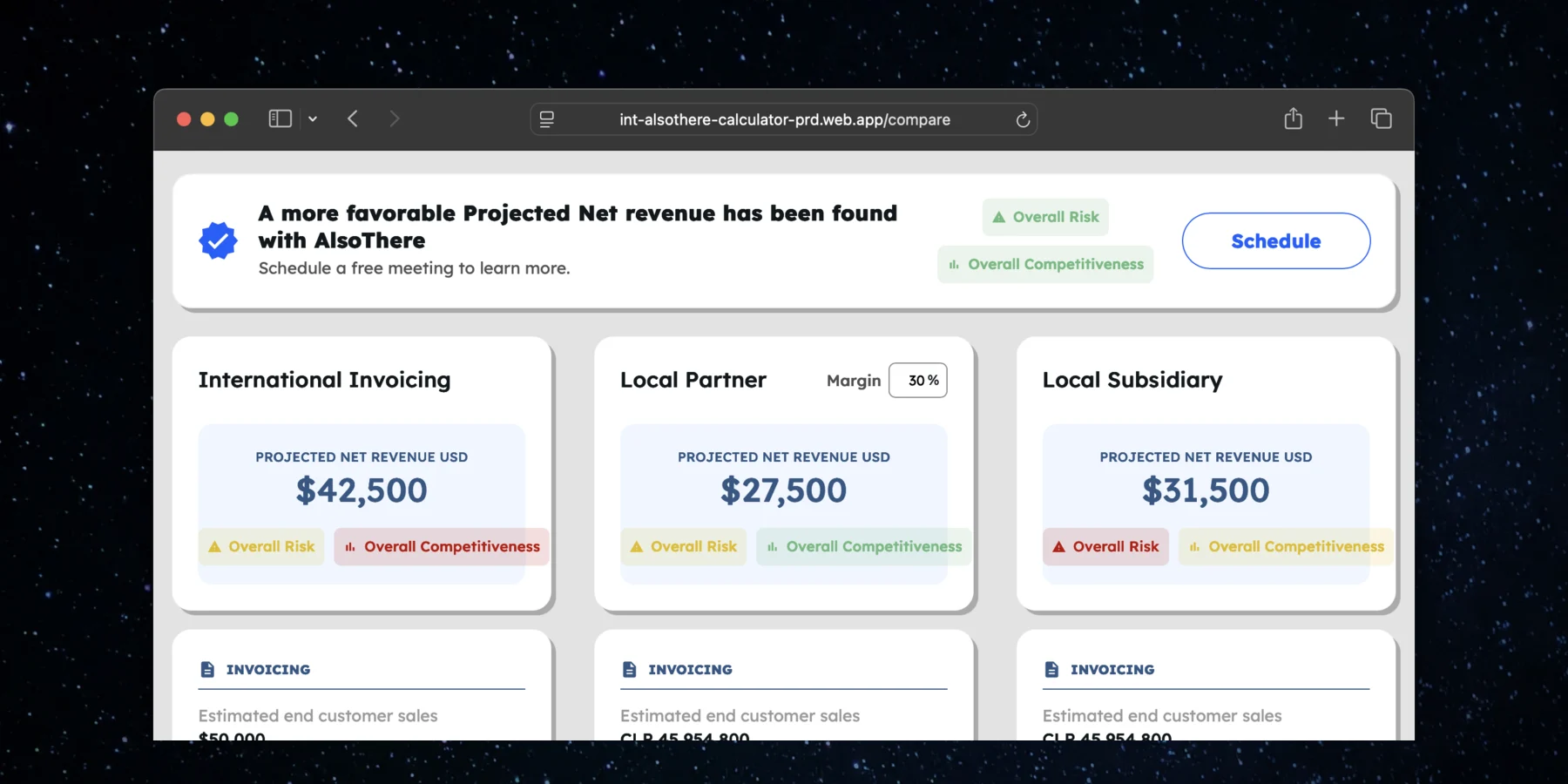Edit the Local Partner Margin percentage field
The width and height of the screenshot is (1568, 784).
pyautogui.click(x=918, y=381)
